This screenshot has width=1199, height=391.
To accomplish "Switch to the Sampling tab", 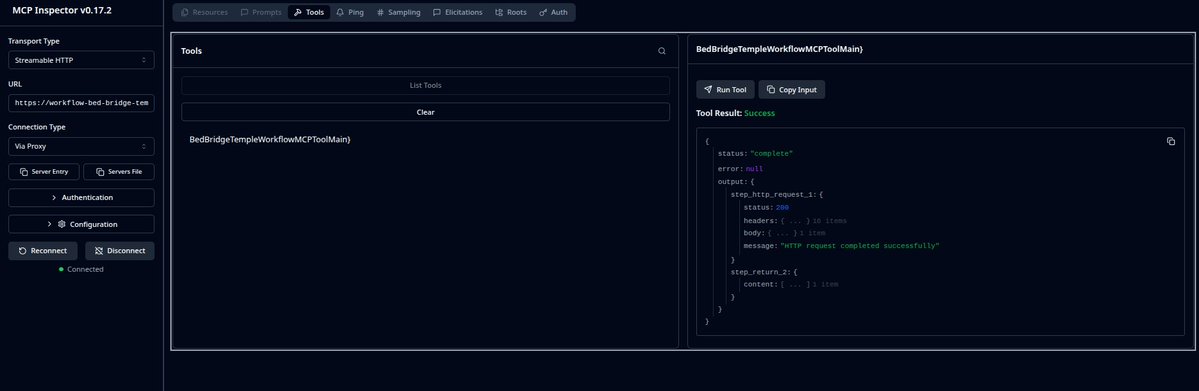I will click(398, 12).
